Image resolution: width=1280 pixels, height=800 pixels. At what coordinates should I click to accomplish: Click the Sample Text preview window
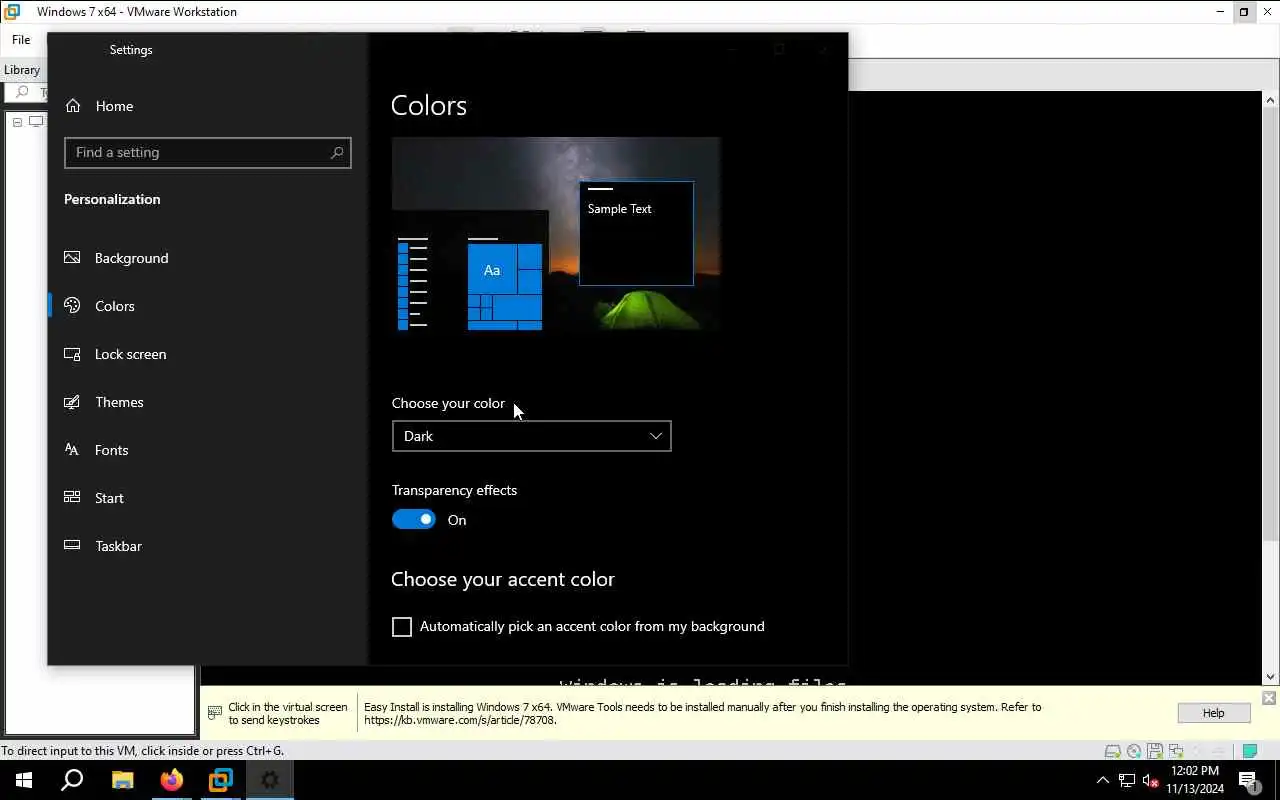636,233
